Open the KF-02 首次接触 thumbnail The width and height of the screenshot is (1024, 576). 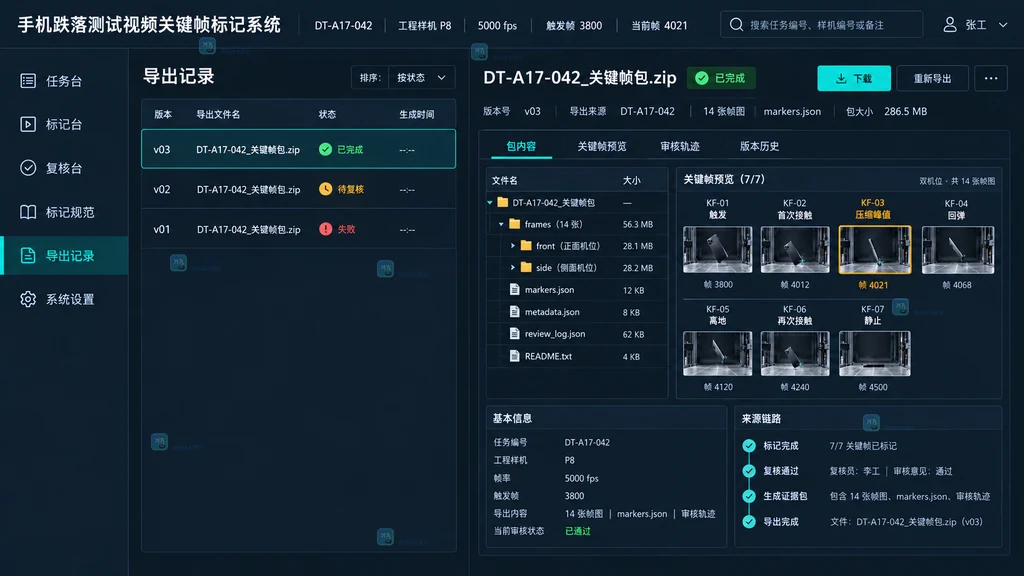point(795,249)
